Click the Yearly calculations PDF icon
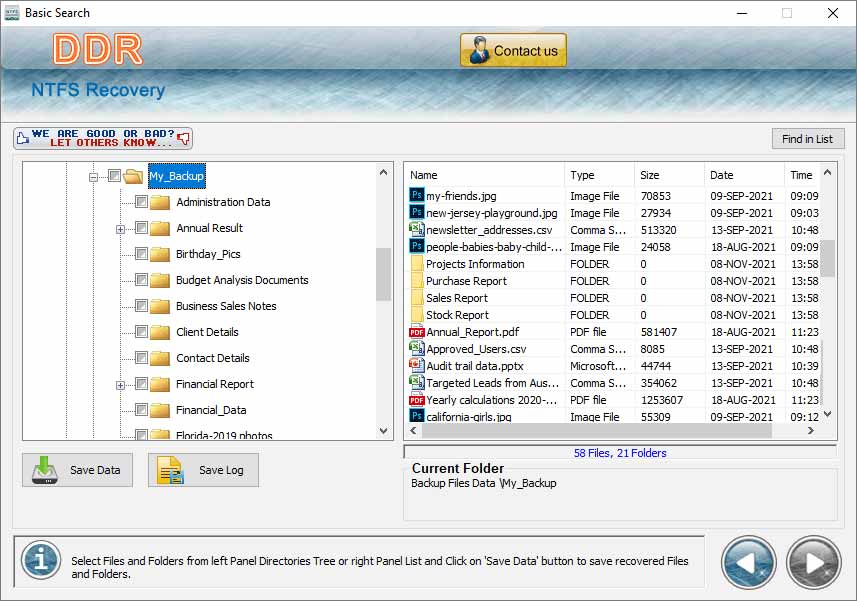Viewport: 857px width, 601px height. pos(416,399)
